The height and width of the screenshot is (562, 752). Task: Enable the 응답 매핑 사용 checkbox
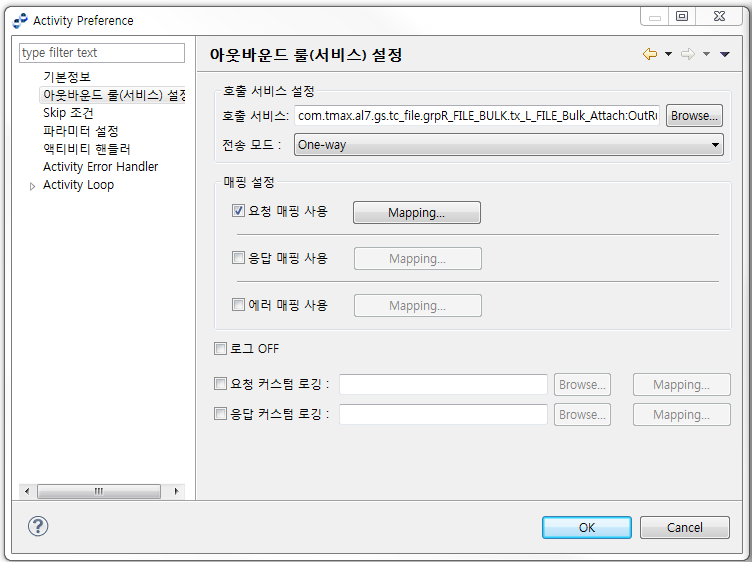click(238, 258)
